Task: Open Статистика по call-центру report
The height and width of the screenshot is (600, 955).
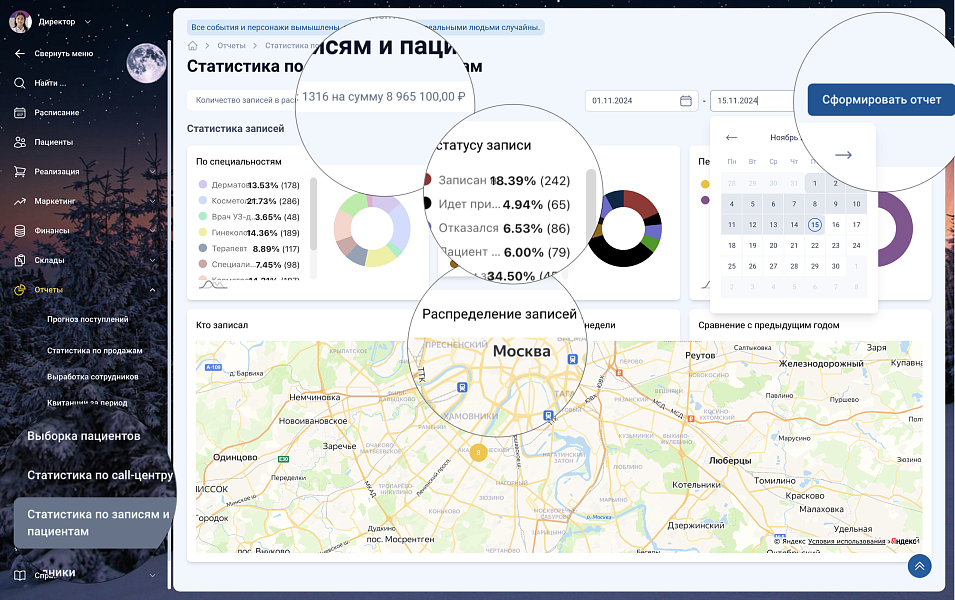Action: [x=100, y=475]
